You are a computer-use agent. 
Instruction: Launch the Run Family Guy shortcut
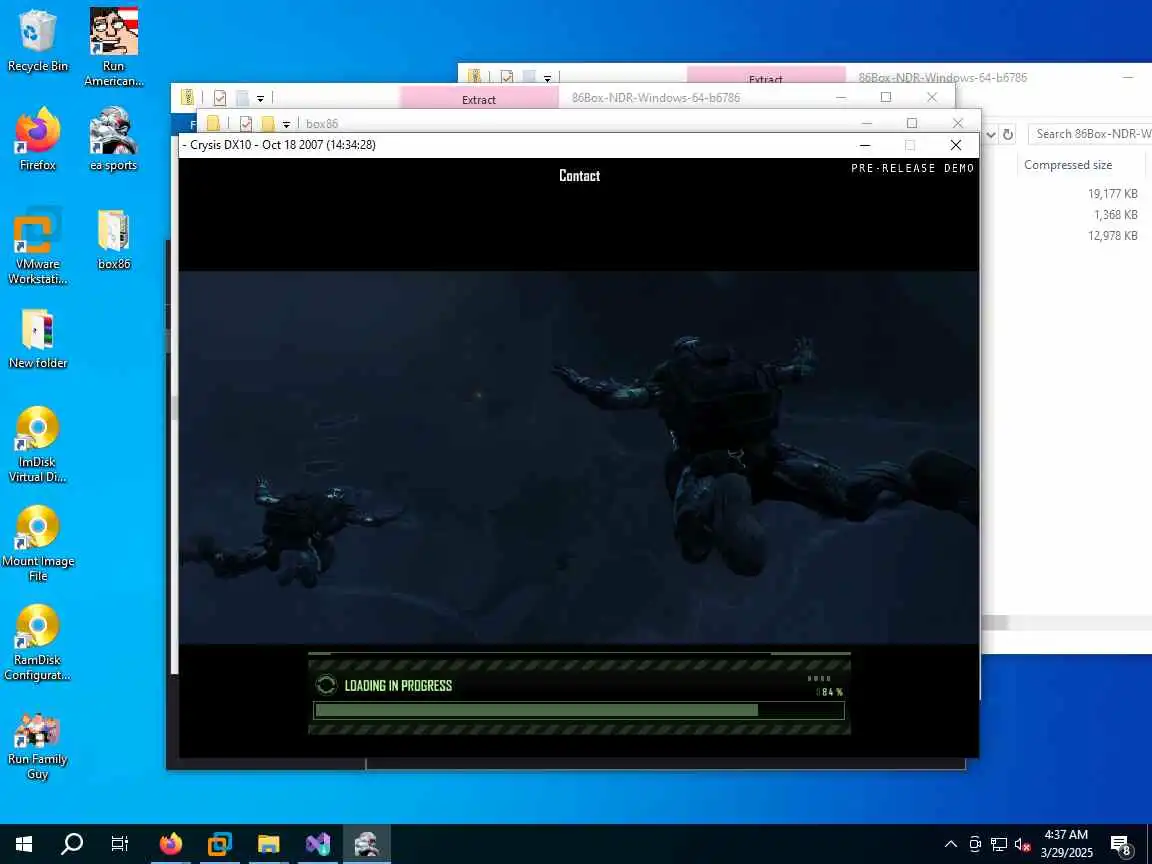click(37, 746)
